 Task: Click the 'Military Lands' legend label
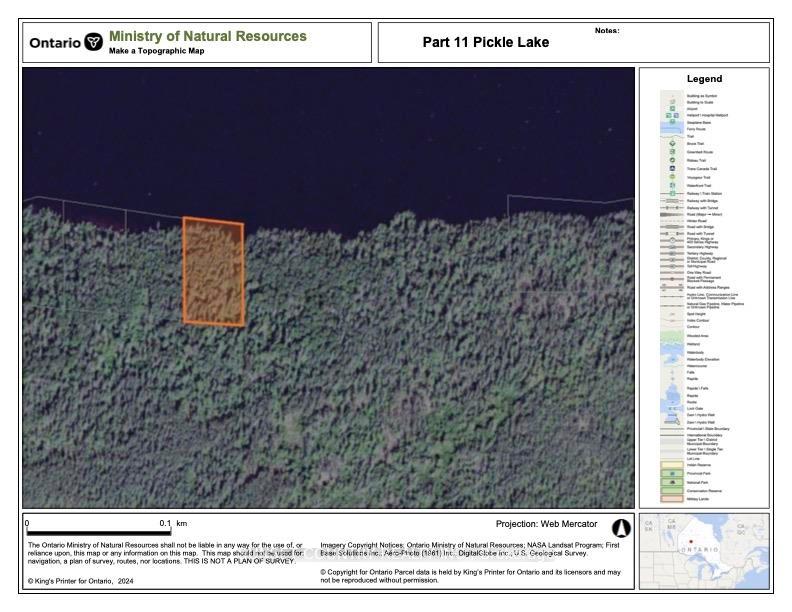tap(698, 499)
